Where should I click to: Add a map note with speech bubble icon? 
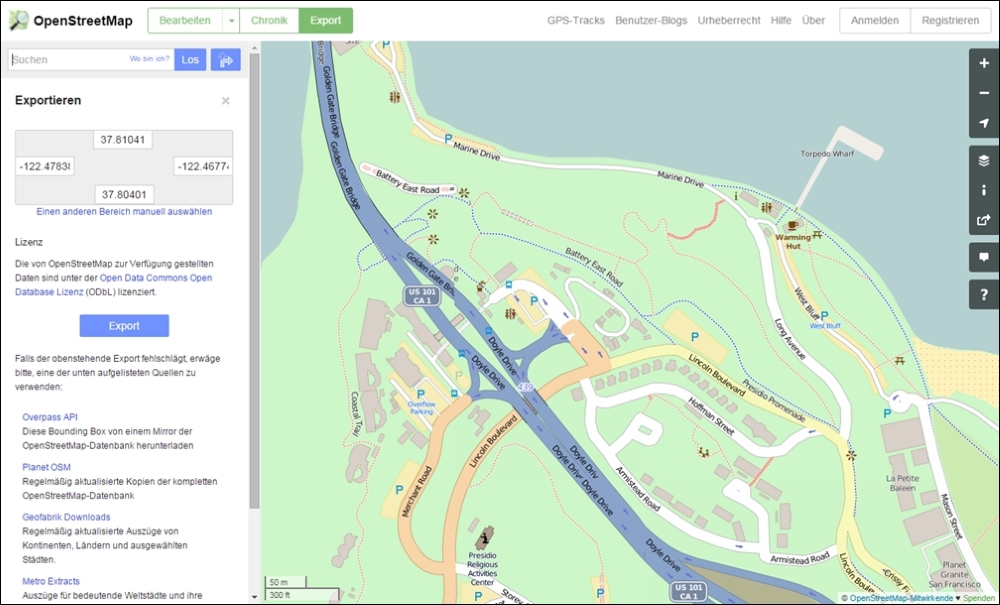point(983,258)
